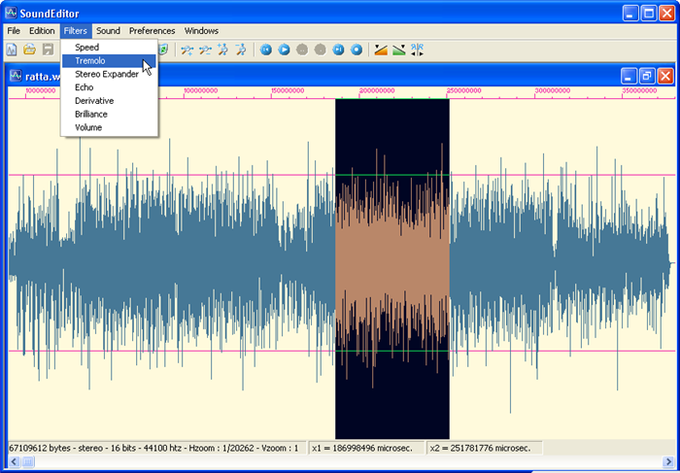Click the horizontal zoom out wand icon

coord(205,50)
